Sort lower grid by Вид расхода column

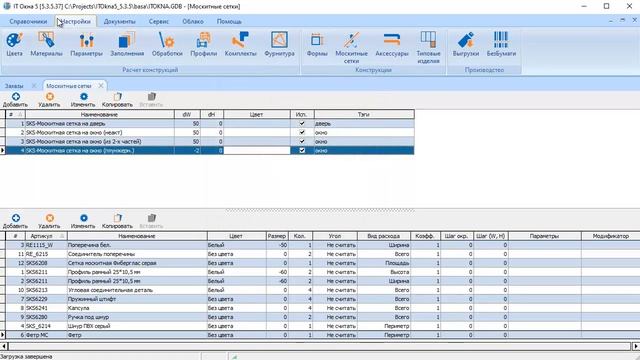384,236
